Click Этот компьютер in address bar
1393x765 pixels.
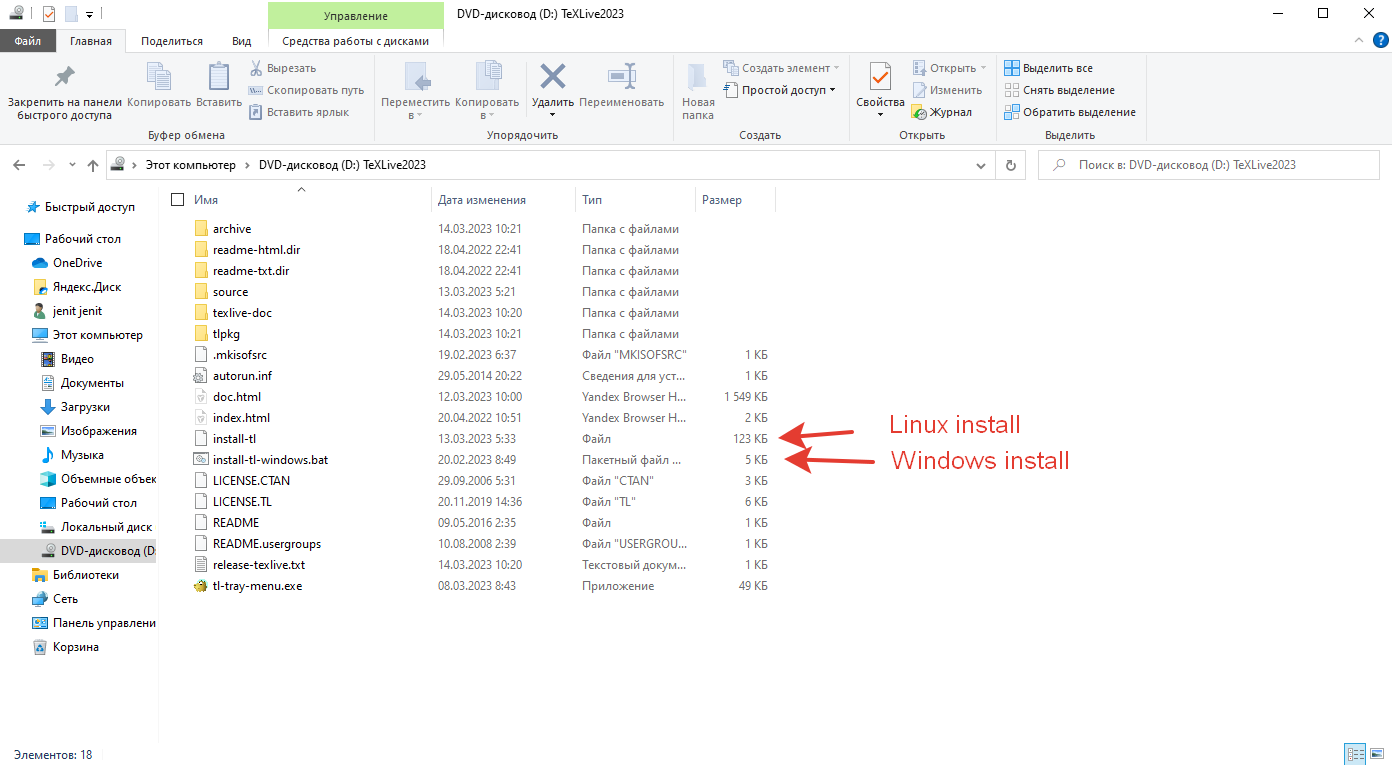coord(190,165)
